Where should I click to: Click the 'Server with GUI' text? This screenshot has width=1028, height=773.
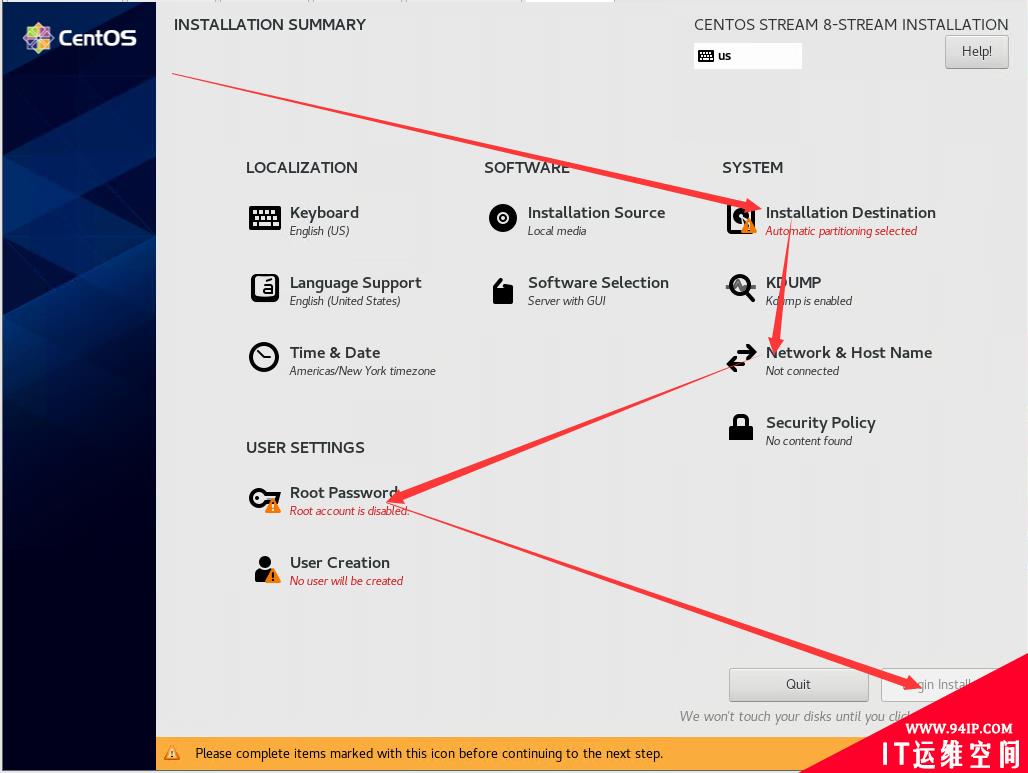point(566,301)
